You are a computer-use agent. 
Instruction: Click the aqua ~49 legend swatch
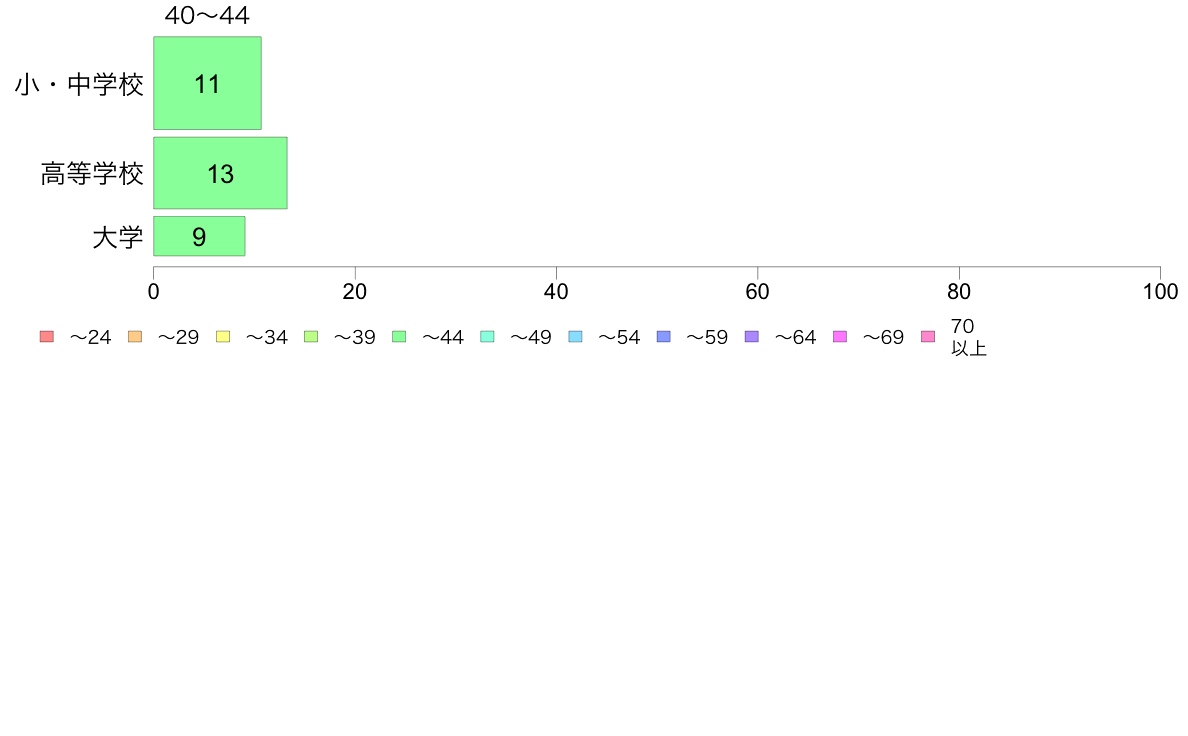coord(487,337)
